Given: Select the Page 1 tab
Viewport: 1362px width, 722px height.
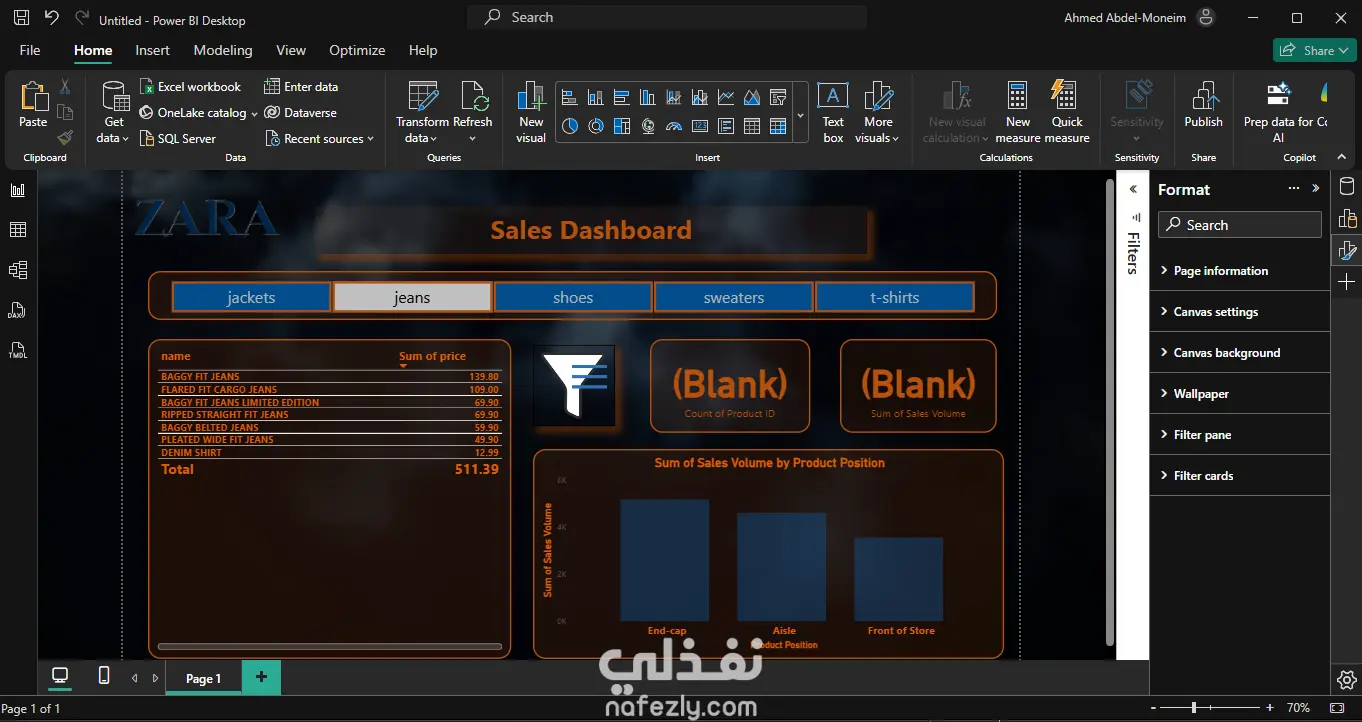Looking at the screenshot, I should click(x=203, y=678).
